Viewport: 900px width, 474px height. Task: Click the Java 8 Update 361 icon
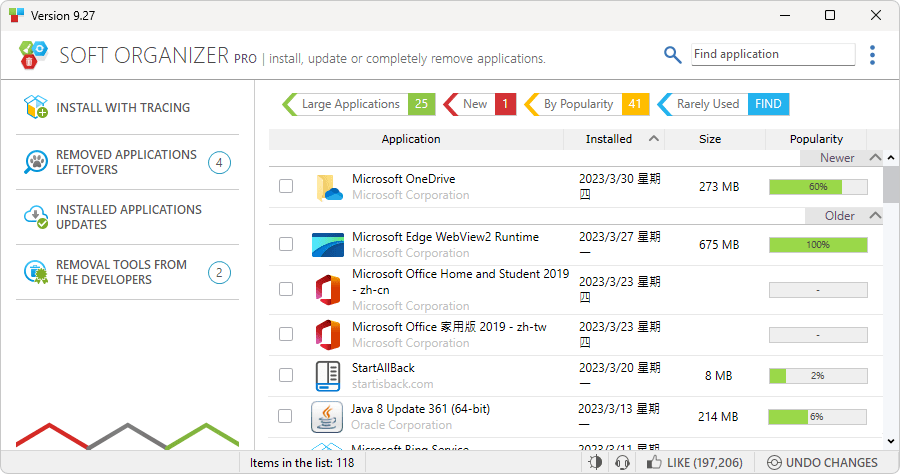tap(327, 417)
